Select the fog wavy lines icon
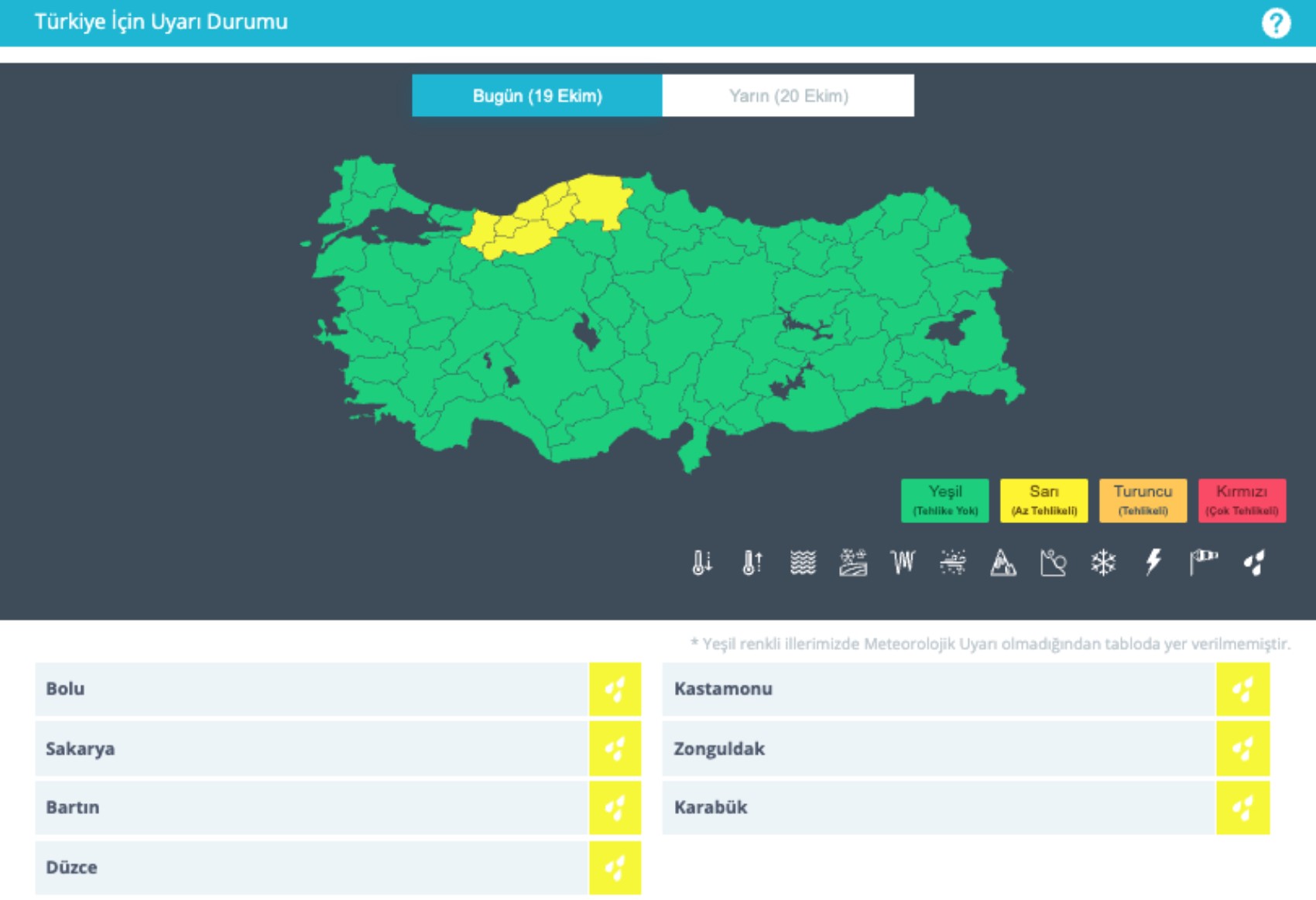The width and height of the screenshot is (1316, 900). (x=803, y=563)
